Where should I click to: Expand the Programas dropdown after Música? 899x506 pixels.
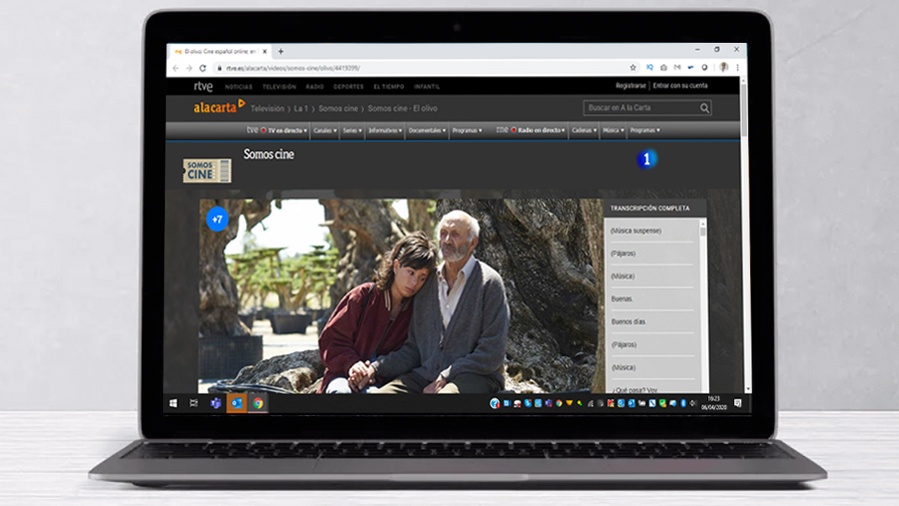click(645, 131)
